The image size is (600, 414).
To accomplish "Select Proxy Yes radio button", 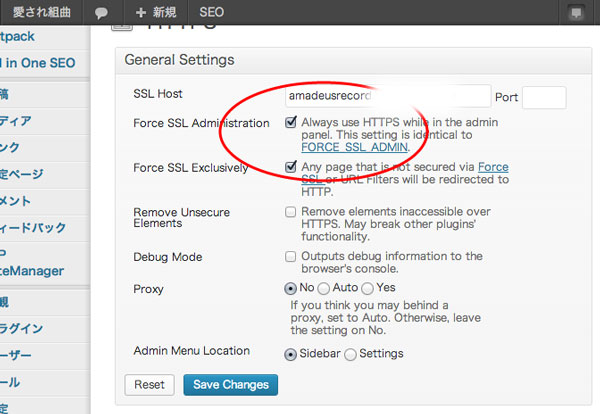I will pyautogui.click(x=367, y=288).
